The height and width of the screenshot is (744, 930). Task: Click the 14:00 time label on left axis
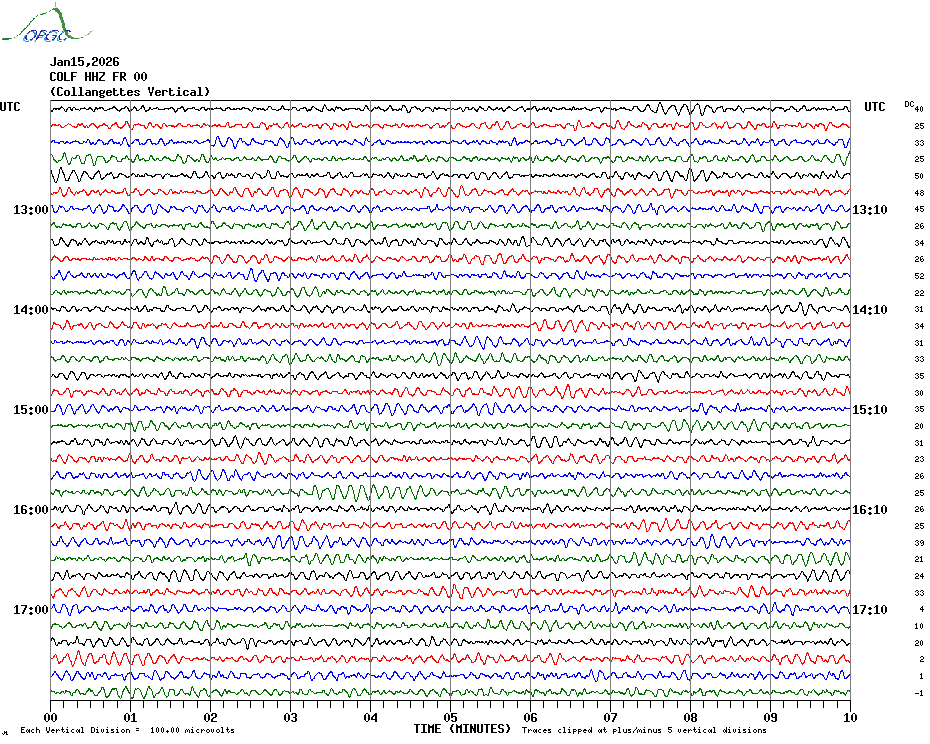coord(30,310)
